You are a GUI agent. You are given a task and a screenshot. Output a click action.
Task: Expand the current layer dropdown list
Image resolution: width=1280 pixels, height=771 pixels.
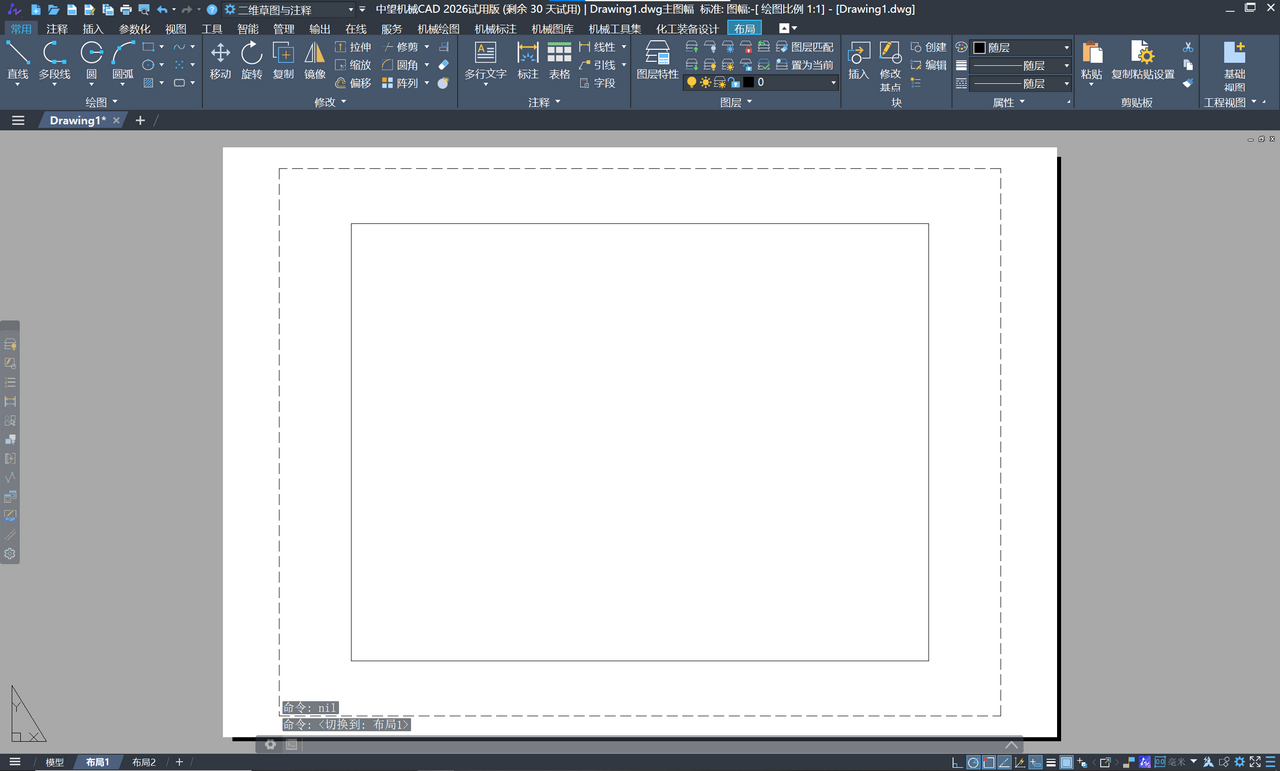[x=833, y=83]
